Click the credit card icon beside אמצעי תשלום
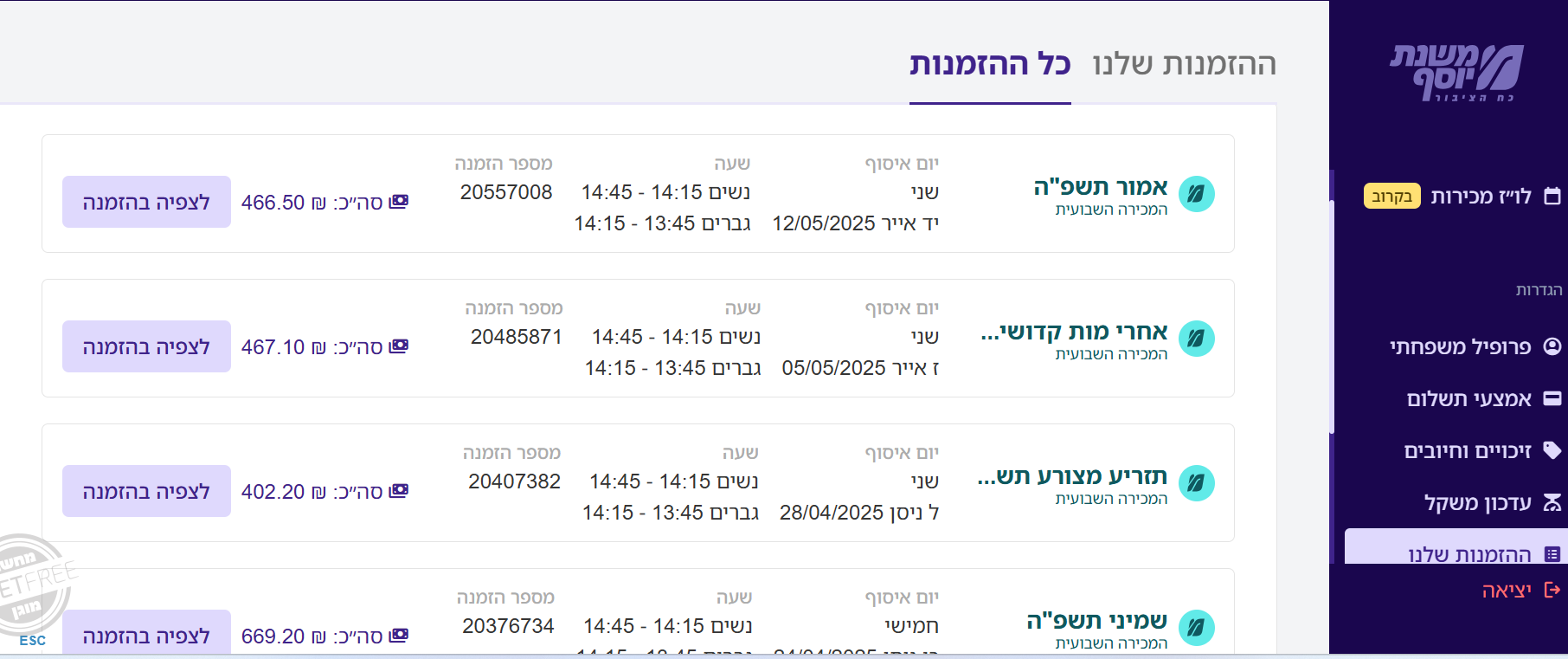Screen dimensions: 1568x659 pyautogui.click(x=1552, y=399)
